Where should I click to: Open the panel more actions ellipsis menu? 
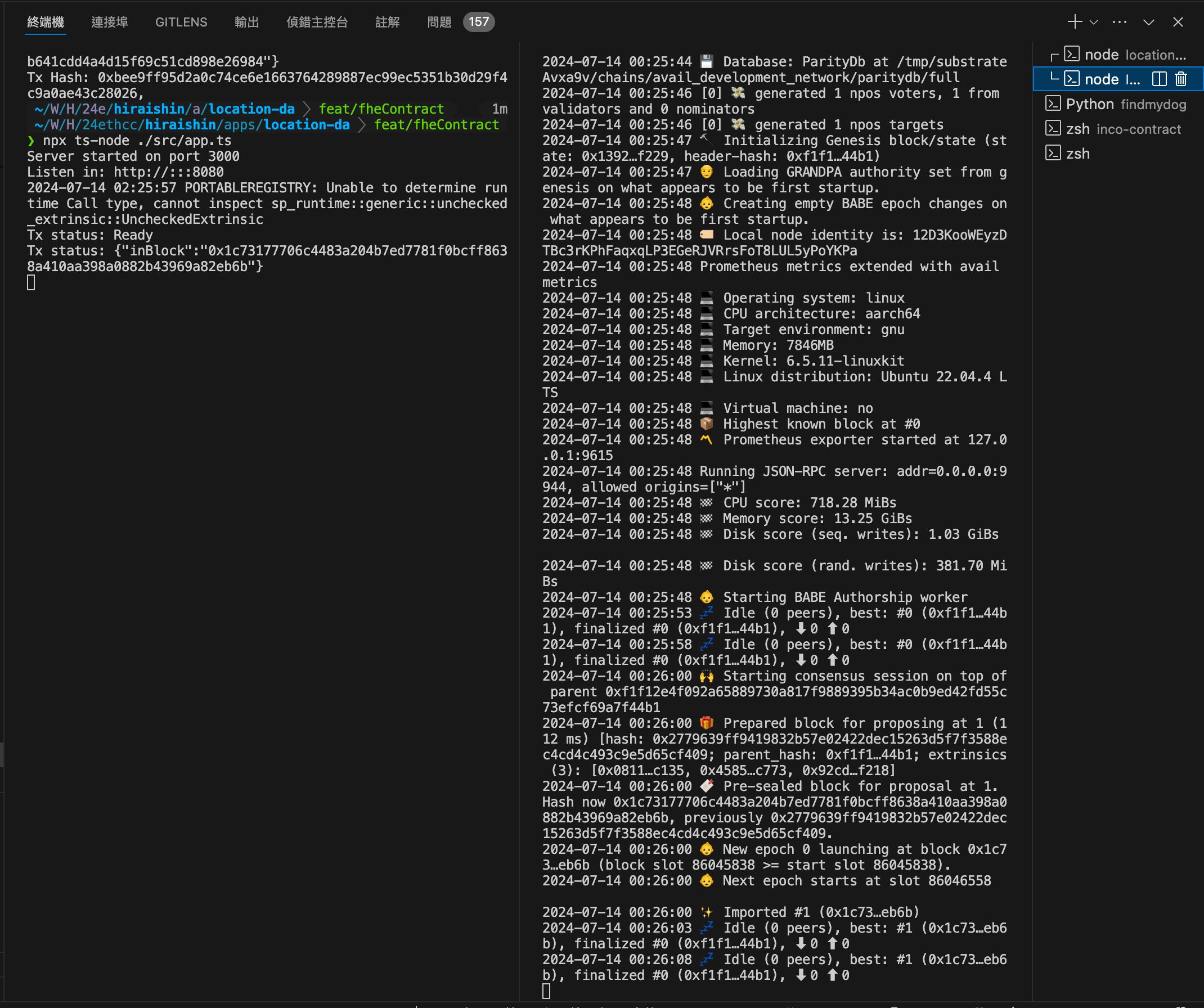[x=1120, y=22]
